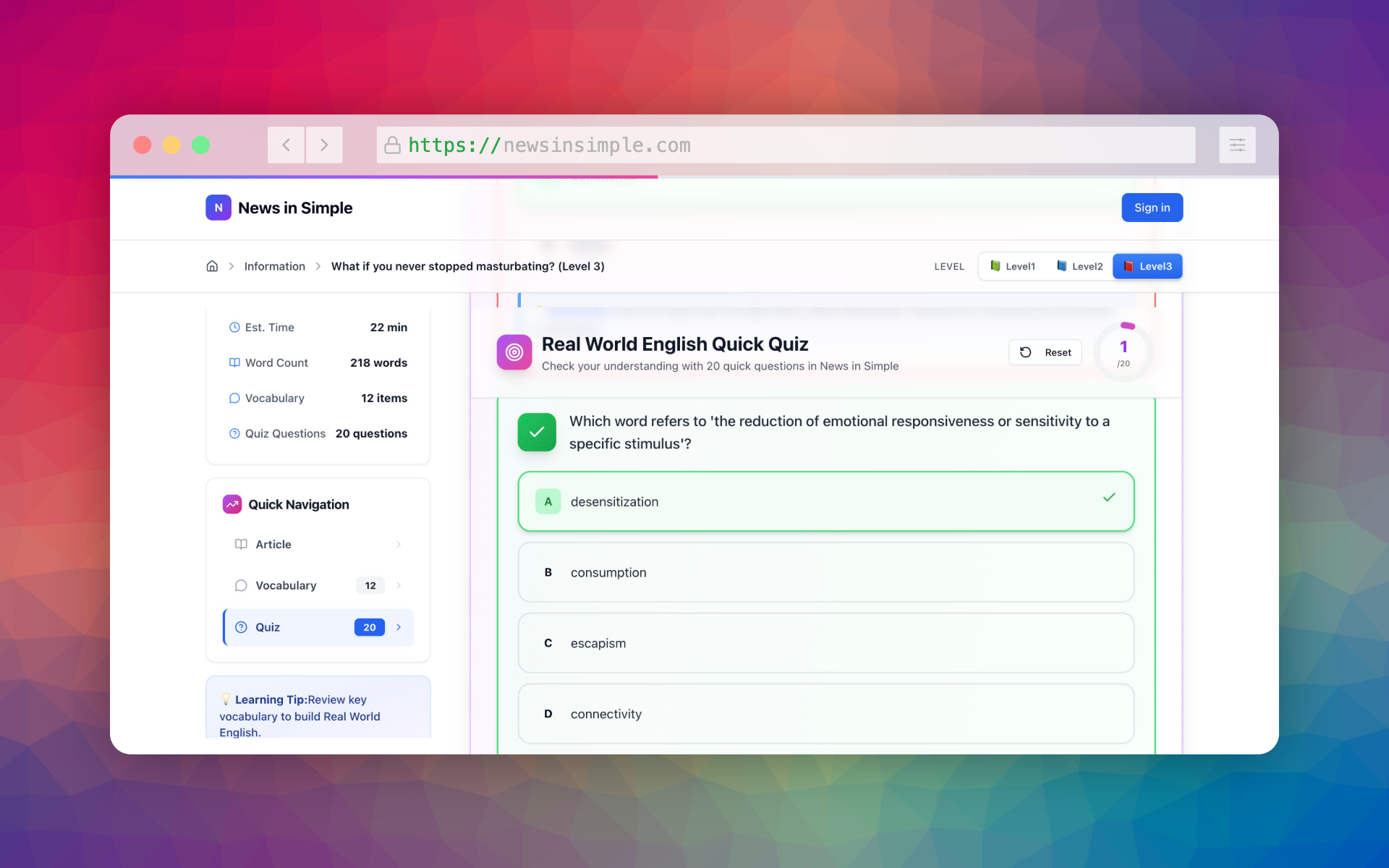
Task: Expand Article chevron in Quick Navigation
Action: pos(399,544)
